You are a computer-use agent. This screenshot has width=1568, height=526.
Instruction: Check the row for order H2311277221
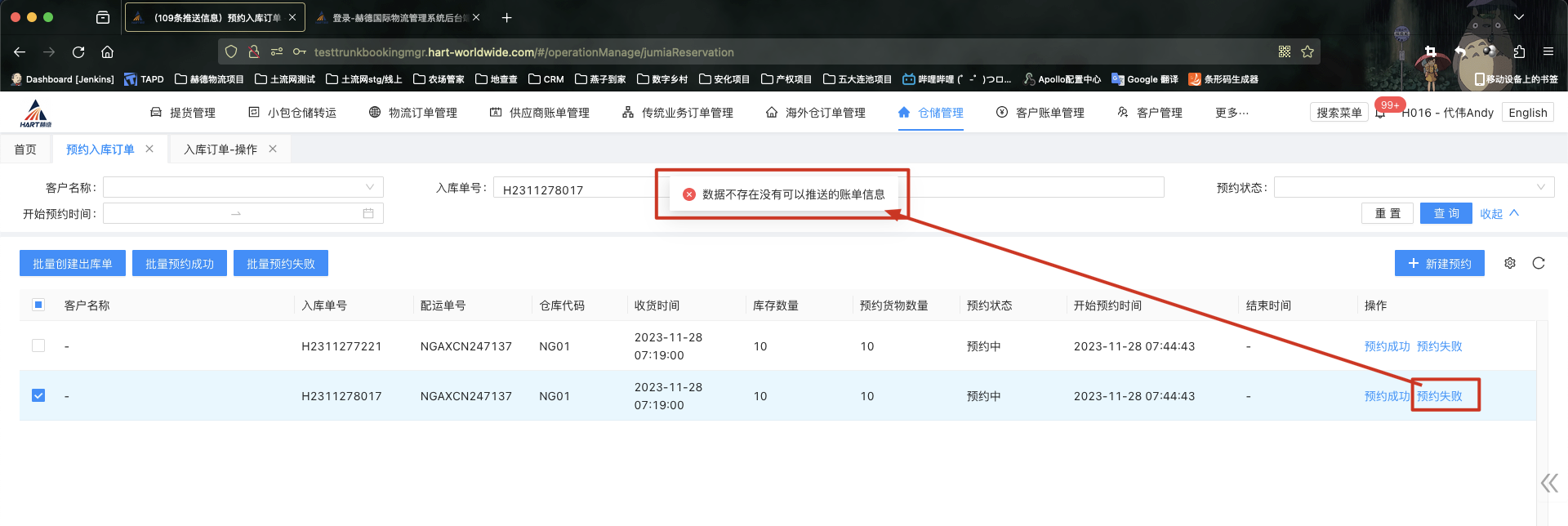(x=38, y=345)
